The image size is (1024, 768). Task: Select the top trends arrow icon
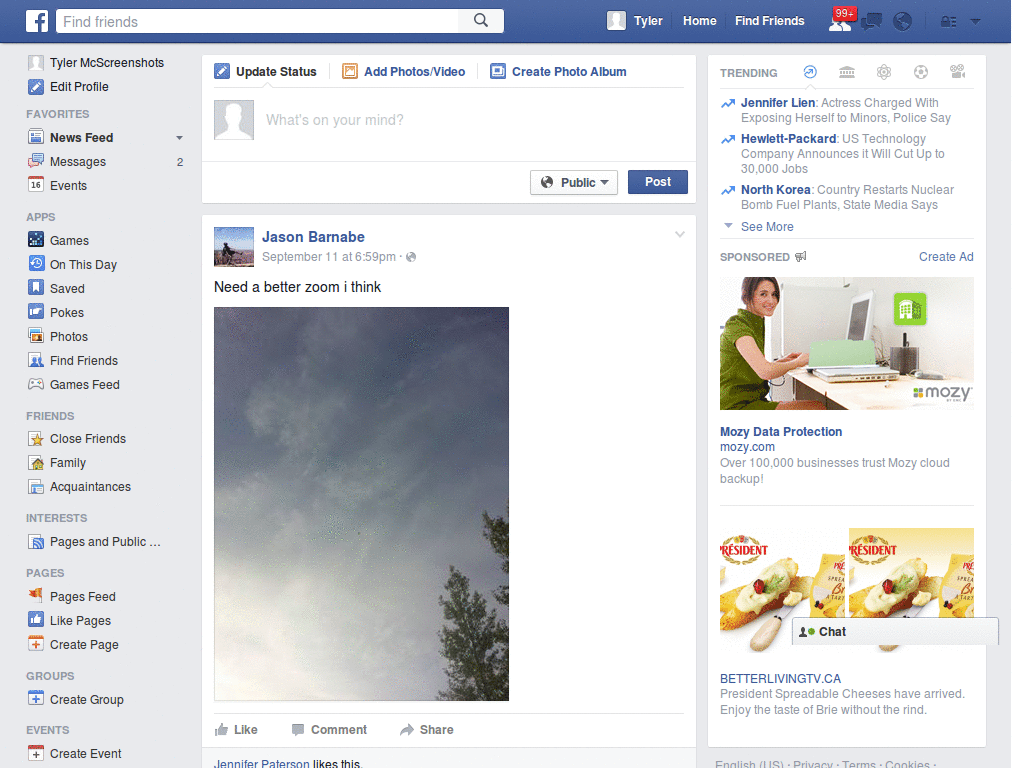click(810, 72)
